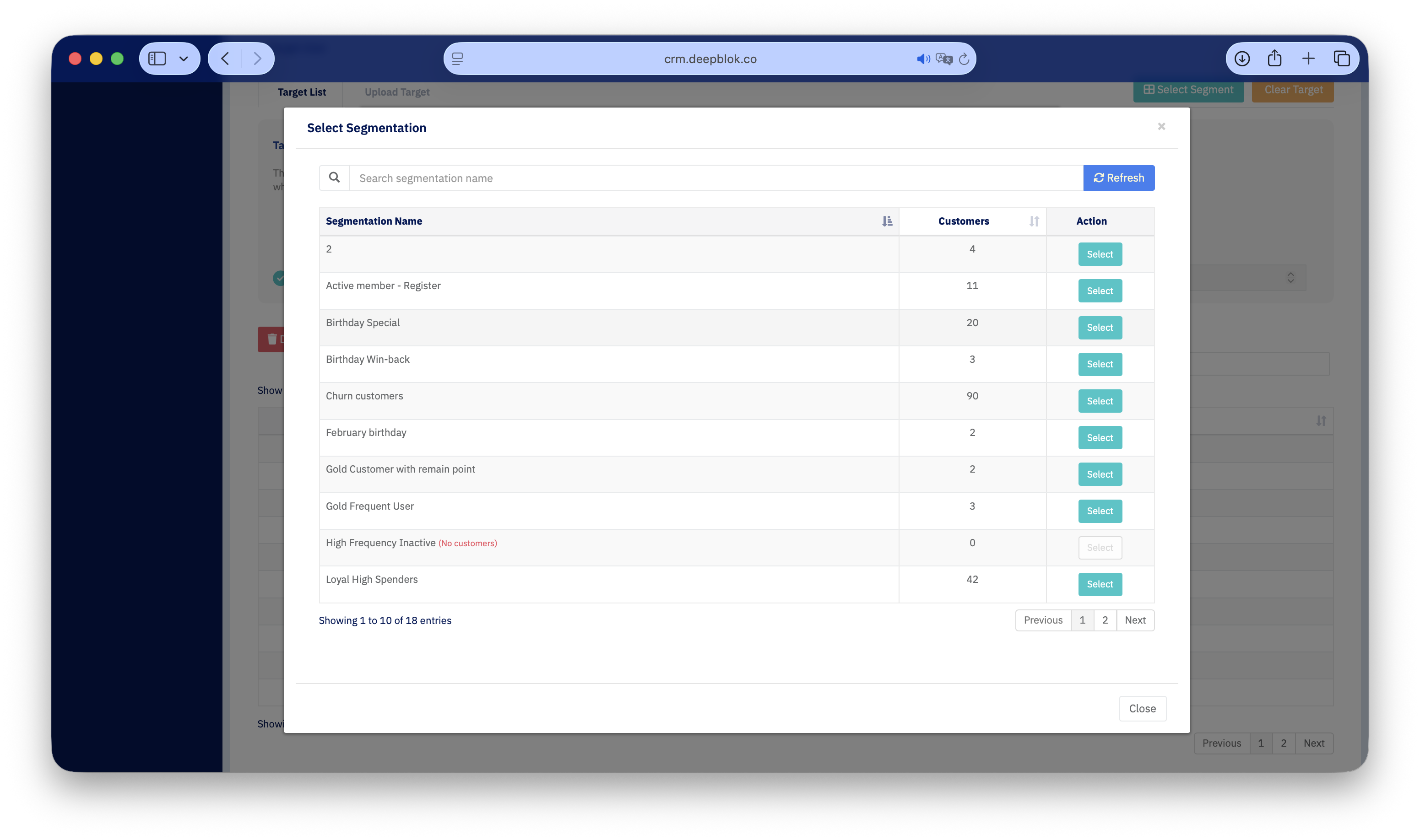The height and width of the screenshot is (840, 1420).
Task: Select the segment named 2
Action: point(1100,254)
